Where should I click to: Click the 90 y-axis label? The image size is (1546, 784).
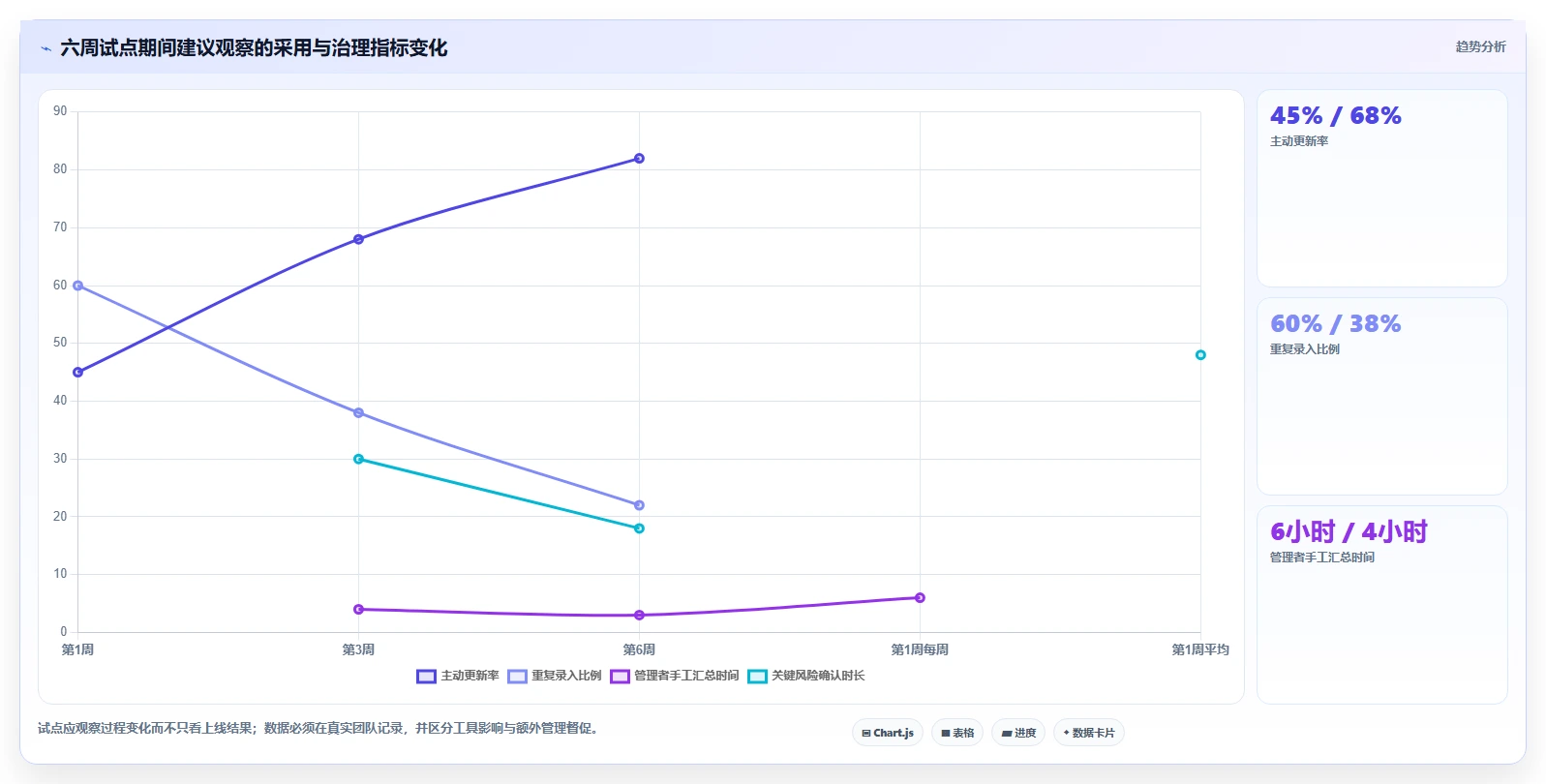60,111
